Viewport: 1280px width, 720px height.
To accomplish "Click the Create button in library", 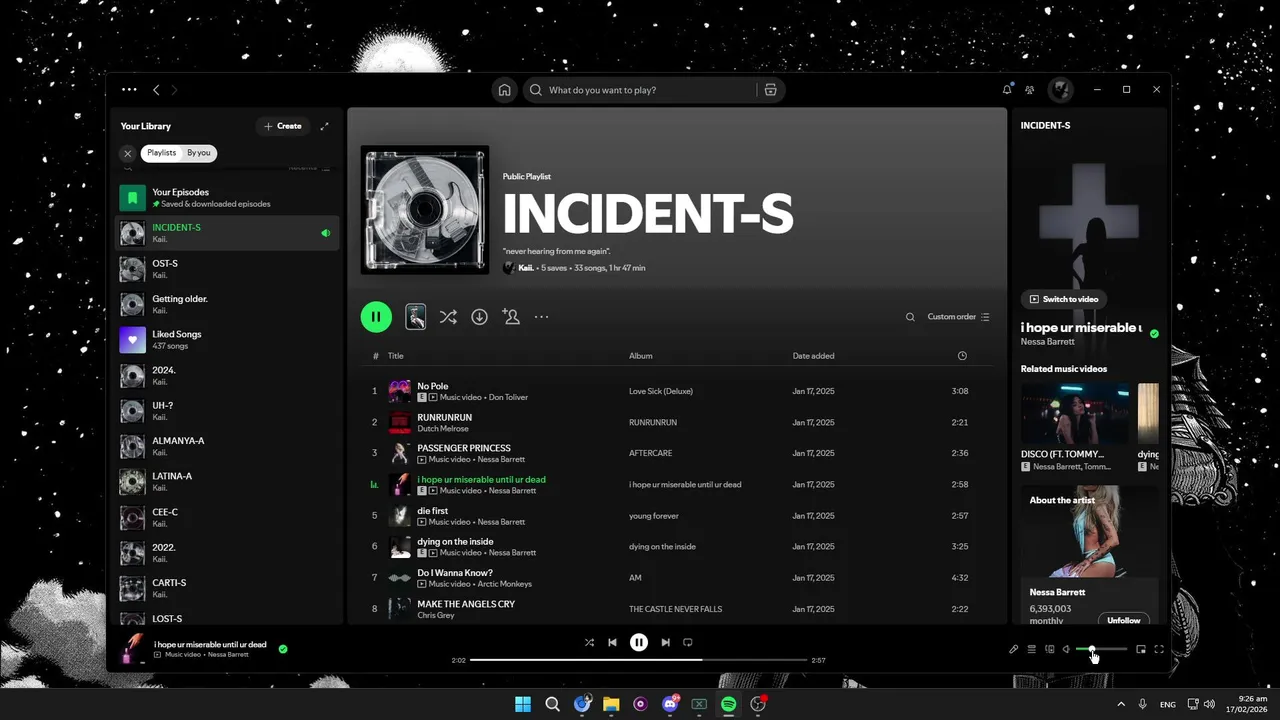I will click(x=283, y=126).
